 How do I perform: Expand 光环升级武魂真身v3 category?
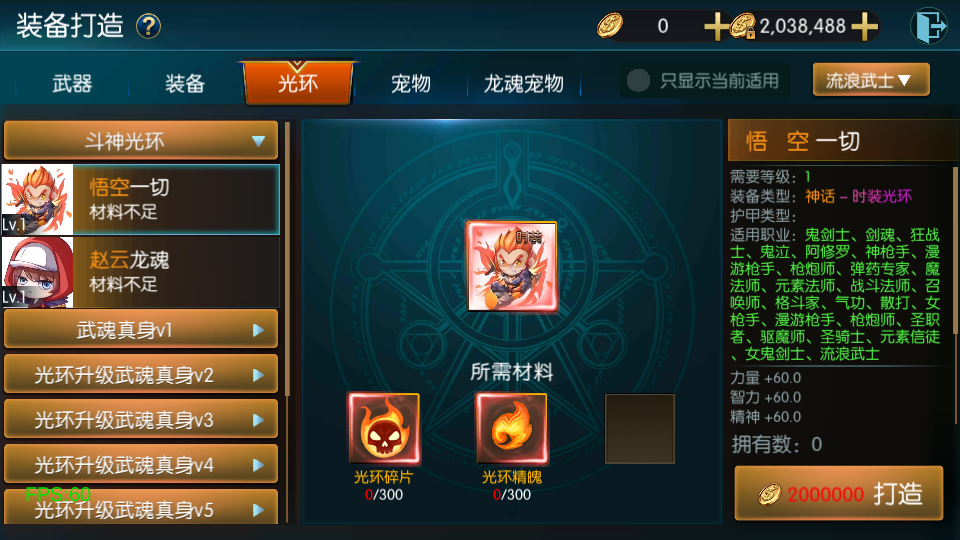[x=141, y=420]
